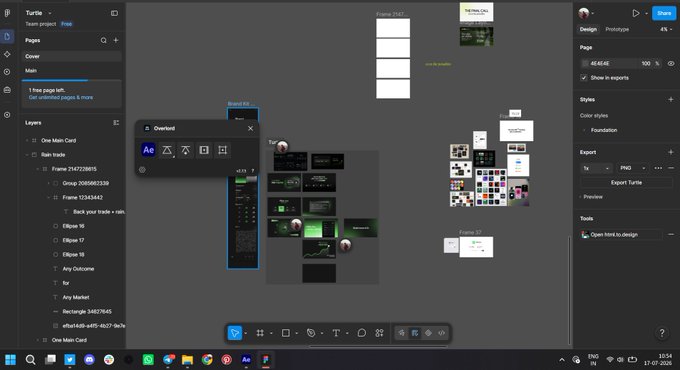The height and width of the screenshot is (370, 680).
Task: Open the Figma main menu icon
Action: click(7, 13)
